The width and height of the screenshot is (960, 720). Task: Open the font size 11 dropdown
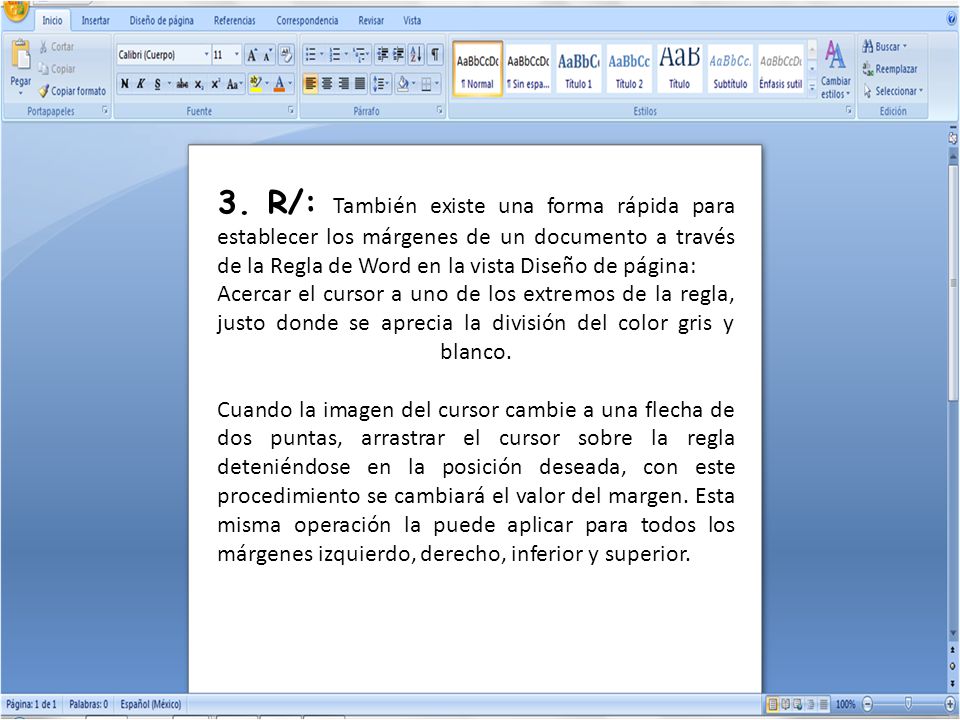[237, 55]
